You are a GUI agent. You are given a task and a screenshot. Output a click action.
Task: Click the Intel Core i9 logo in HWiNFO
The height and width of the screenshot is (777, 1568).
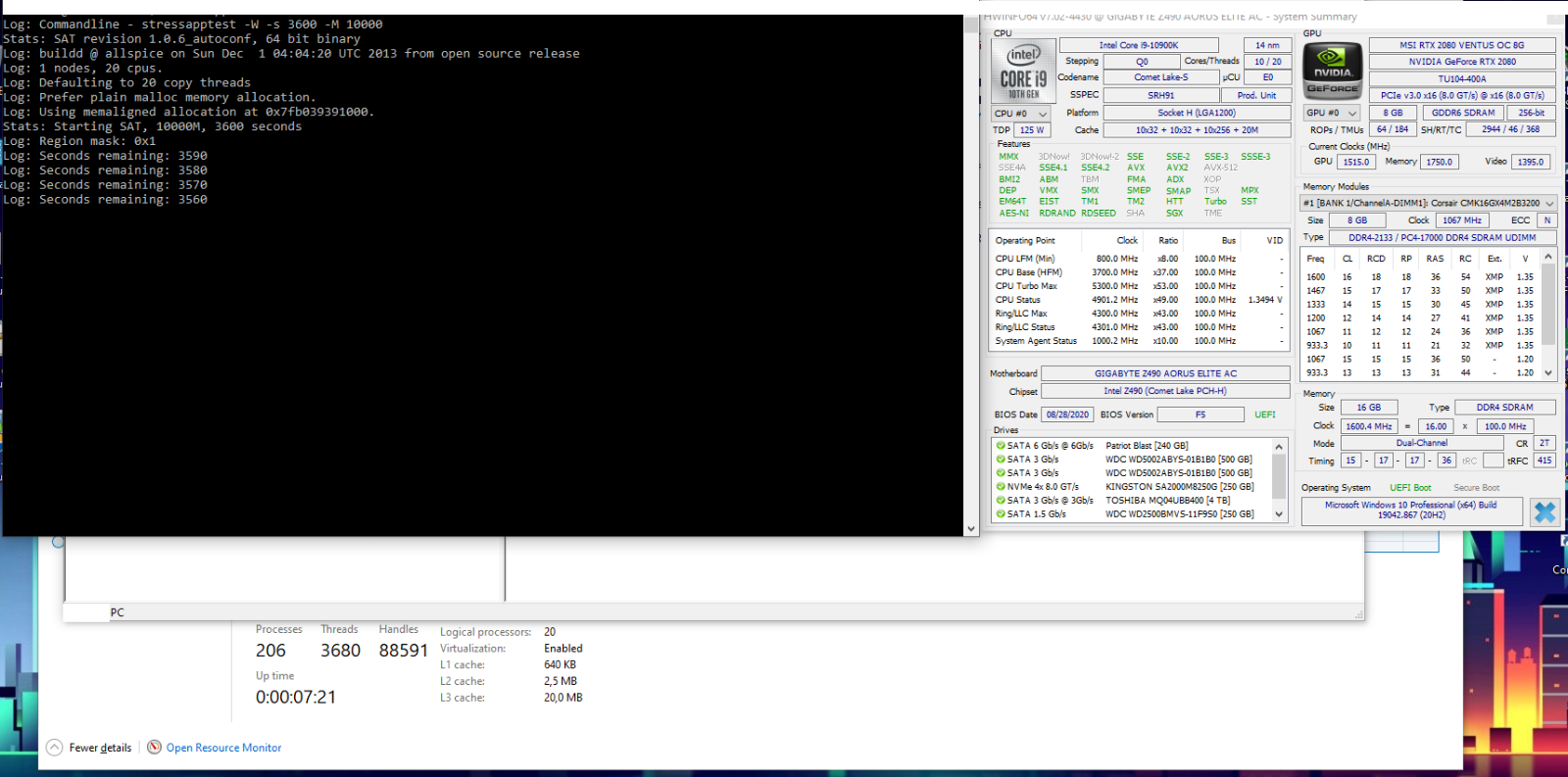tap(1024, 71)
